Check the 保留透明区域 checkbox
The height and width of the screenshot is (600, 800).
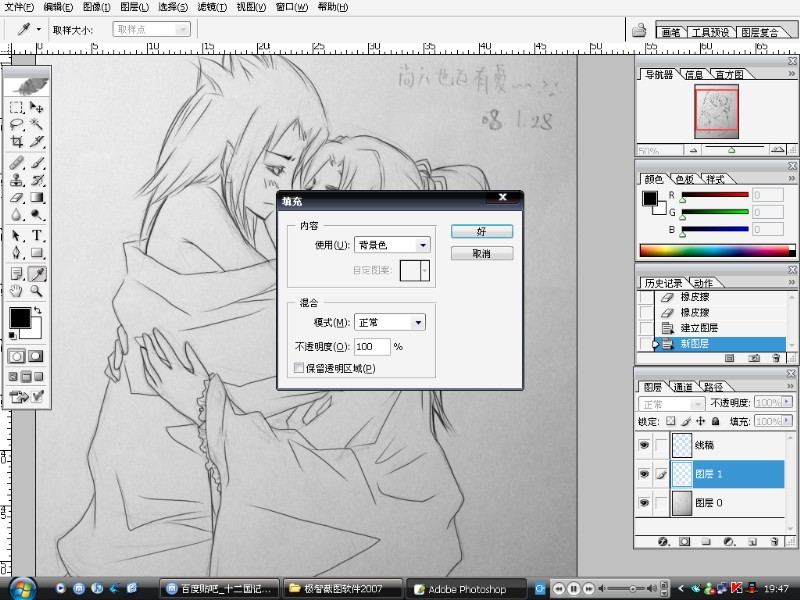(x=299, y=368)
